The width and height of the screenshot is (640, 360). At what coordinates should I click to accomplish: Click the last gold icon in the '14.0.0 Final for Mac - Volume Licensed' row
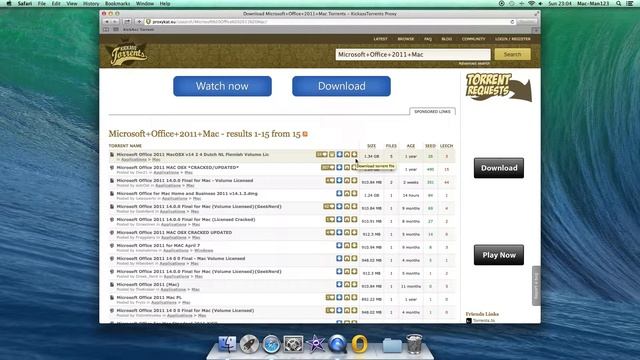click(x=354, y=180)
